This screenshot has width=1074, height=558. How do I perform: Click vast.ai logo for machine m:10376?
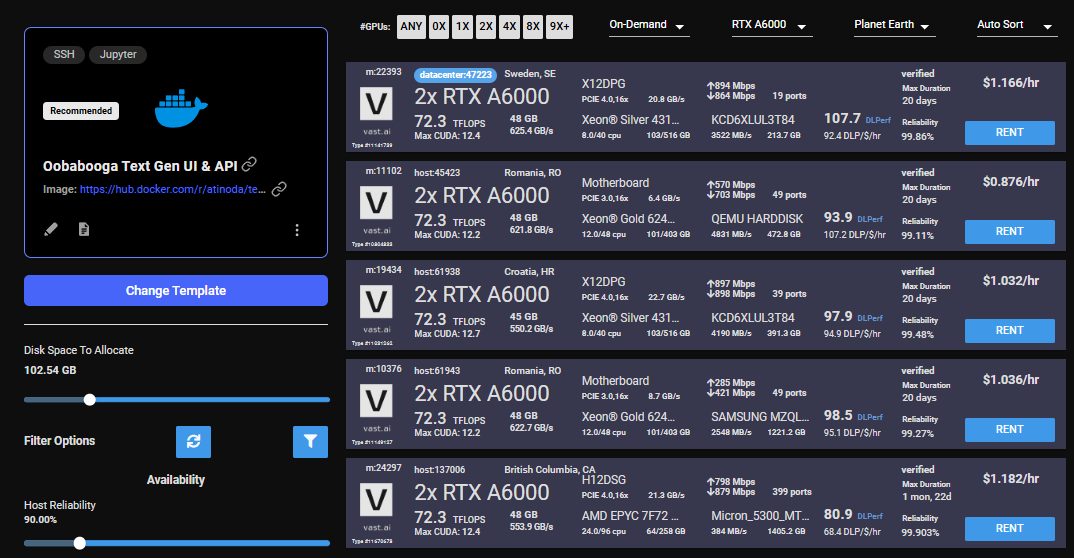tap(376, 401)
